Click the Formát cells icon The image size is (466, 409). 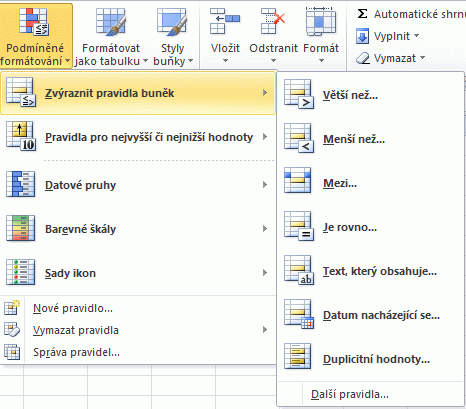tap(321, 21)
